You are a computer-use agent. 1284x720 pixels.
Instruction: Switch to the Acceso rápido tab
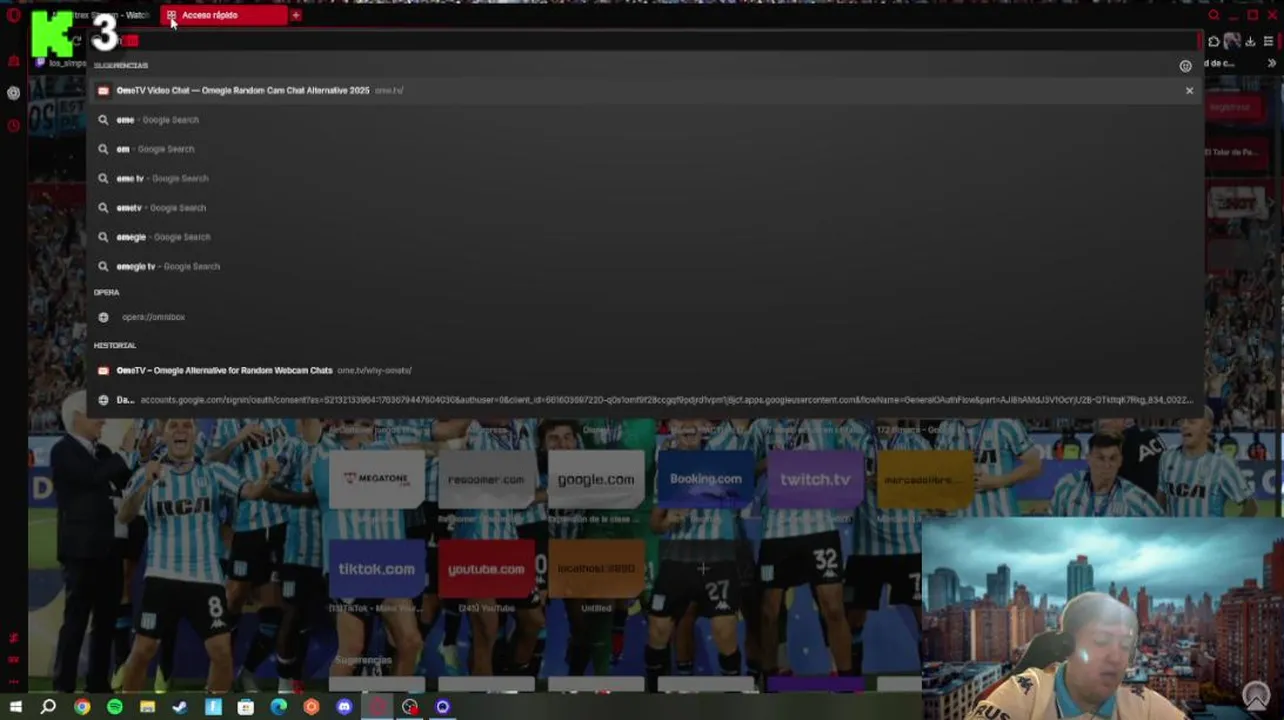(x=224, y=15)
